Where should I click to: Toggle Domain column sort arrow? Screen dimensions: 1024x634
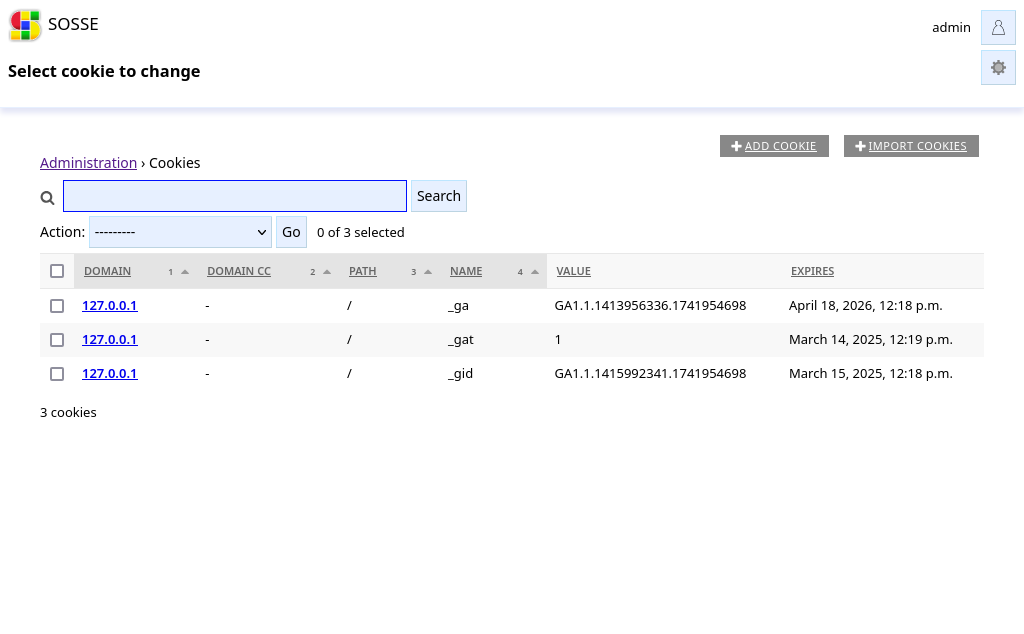click(185, 272)
